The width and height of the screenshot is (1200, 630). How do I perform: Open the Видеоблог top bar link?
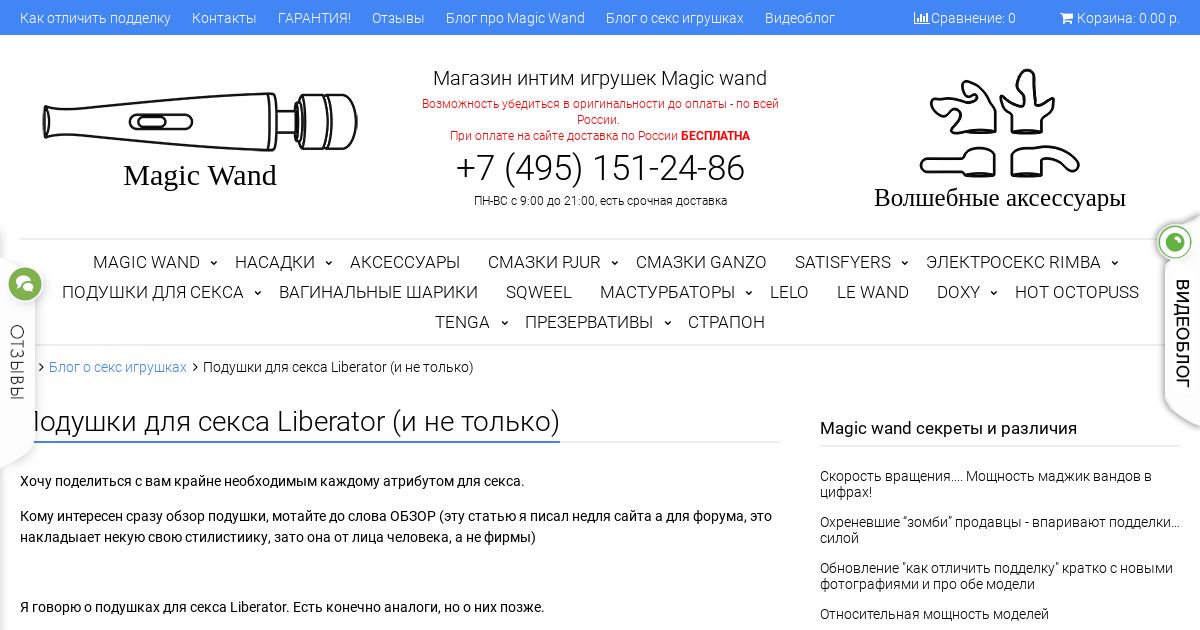[800, 18]
